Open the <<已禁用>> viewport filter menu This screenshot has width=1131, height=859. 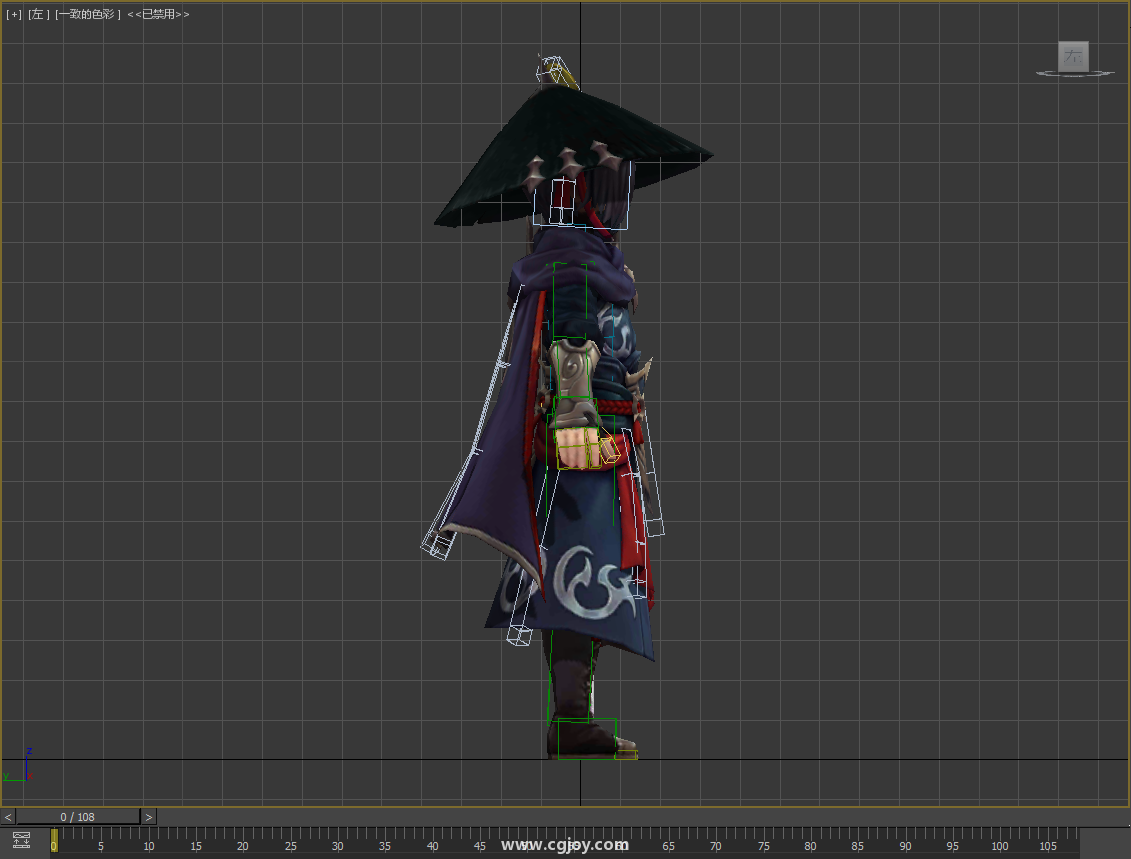pos(158,15)
